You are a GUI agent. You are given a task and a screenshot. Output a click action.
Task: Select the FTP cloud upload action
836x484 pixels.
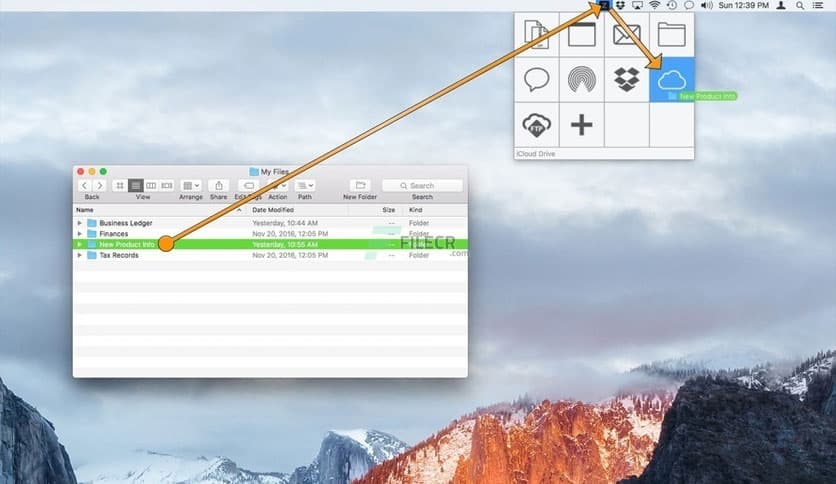click(x=536, y=125)
